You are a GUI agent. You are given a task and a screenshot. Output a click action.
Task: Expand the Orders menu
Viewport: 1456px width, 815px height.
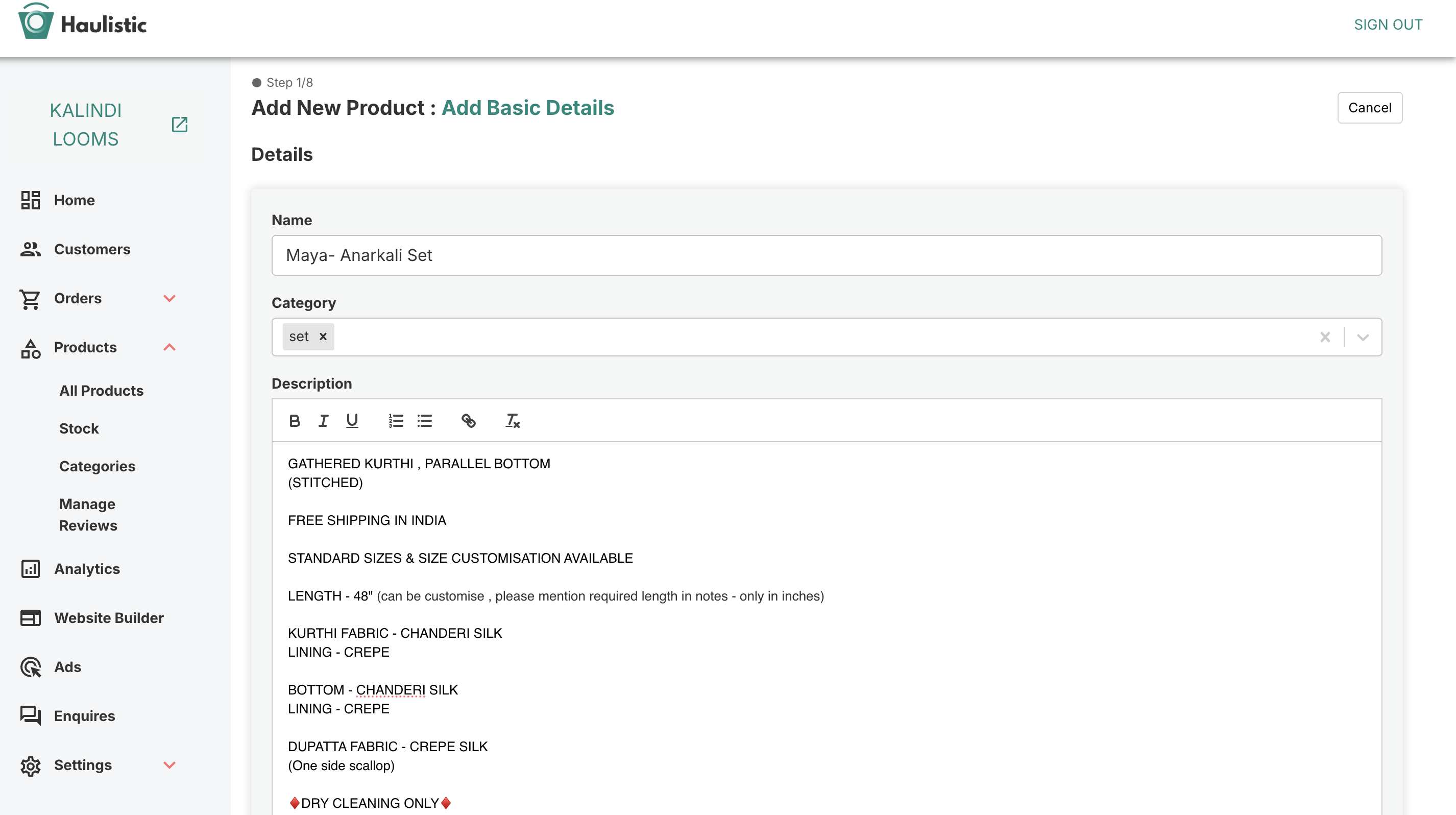coord(169,298)
